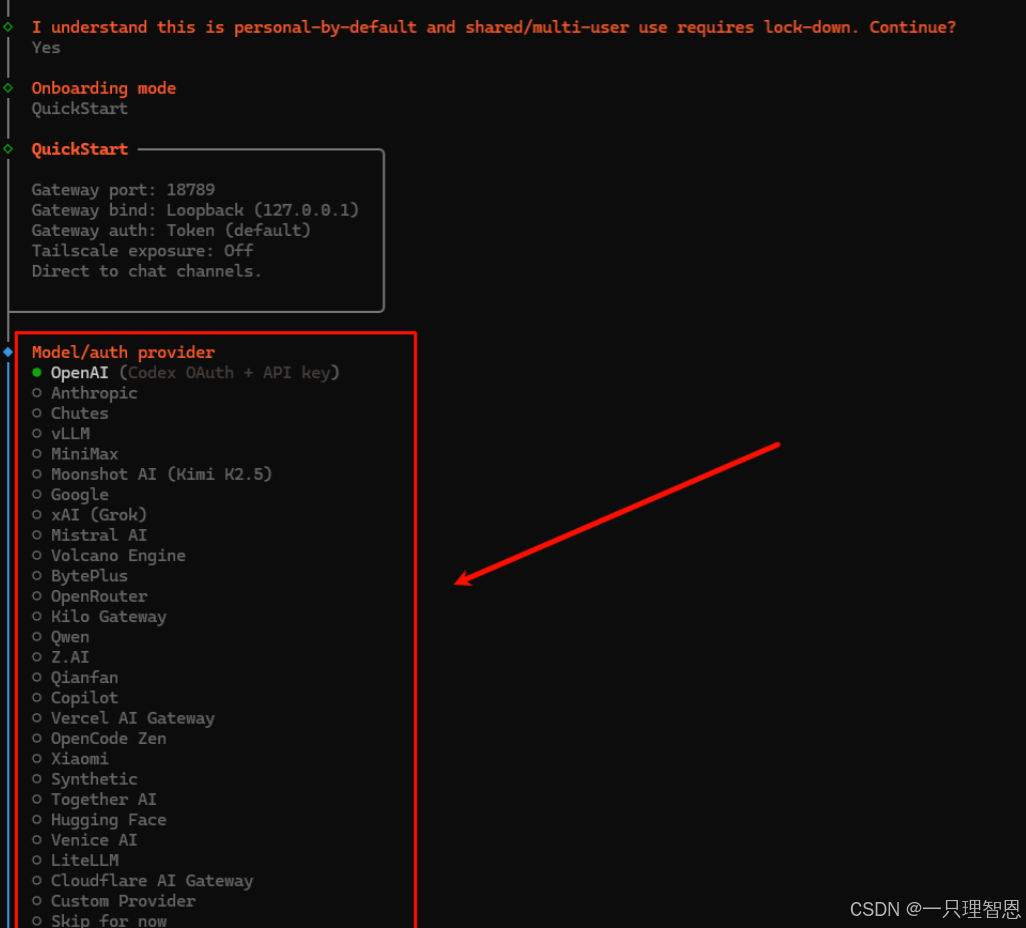Select Kilo Gateway option

point(99,616)
